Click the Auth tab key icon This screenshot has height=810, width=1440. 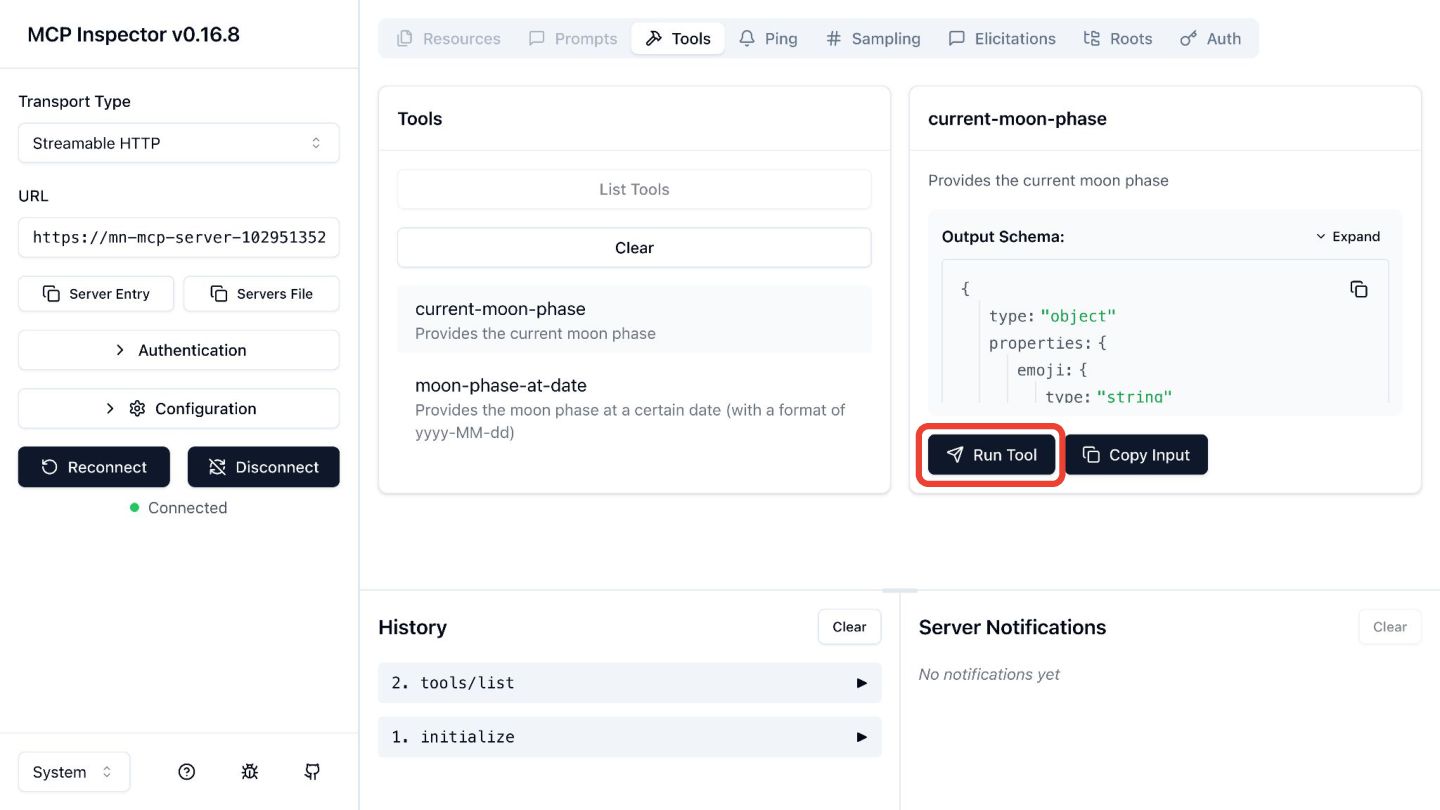pos(1188,39)
